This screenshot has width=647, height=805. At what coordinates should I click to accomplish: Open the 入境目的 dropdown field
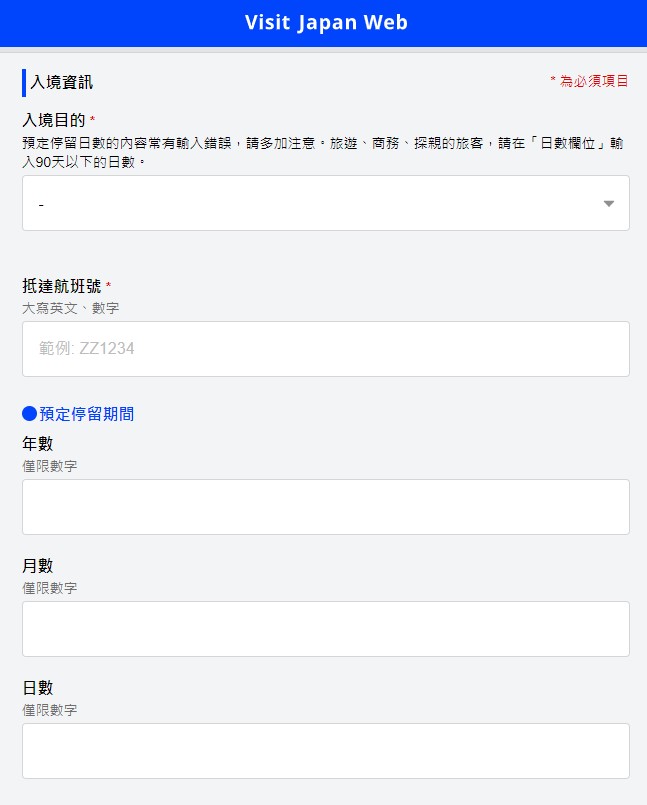310,204
